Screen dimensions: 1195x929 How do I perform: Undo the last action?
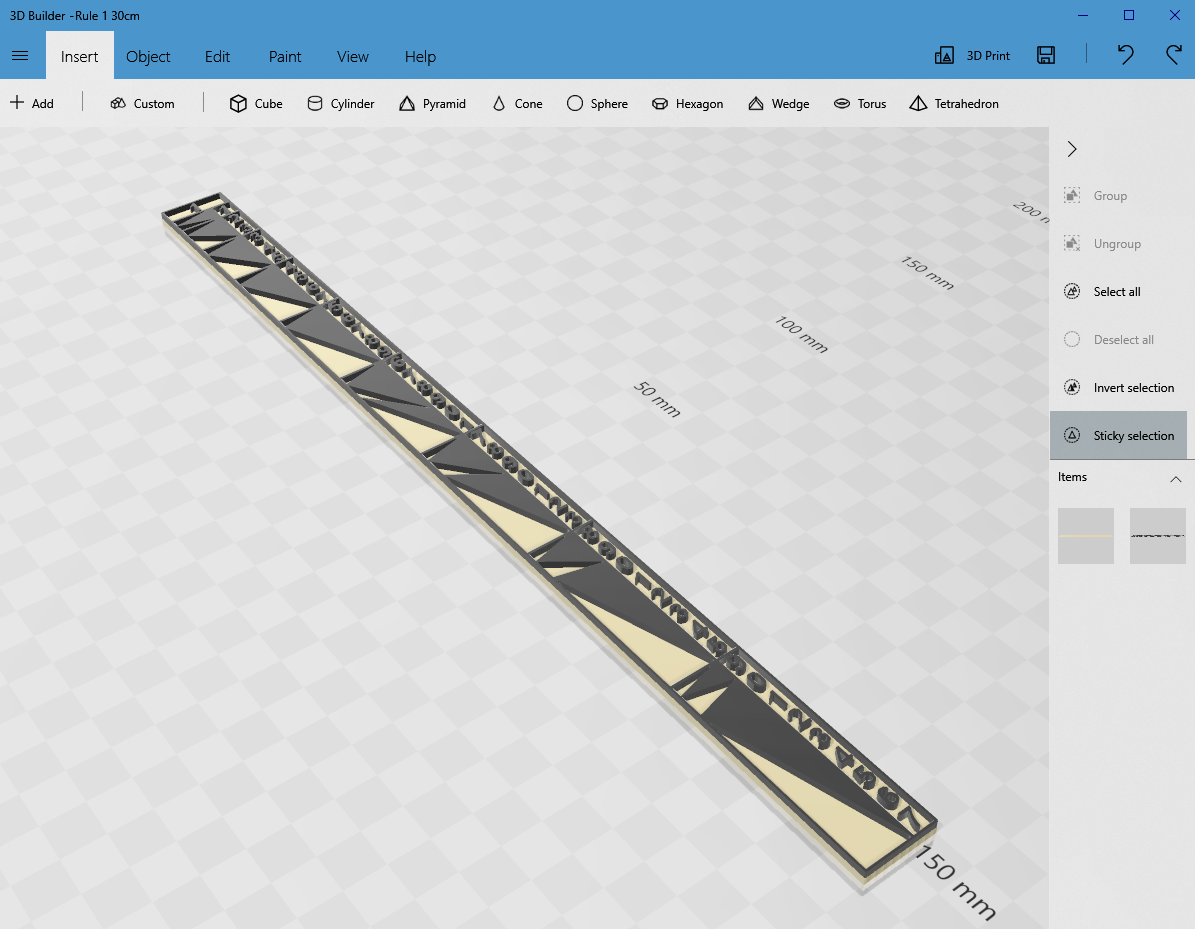pos(1125,55)
